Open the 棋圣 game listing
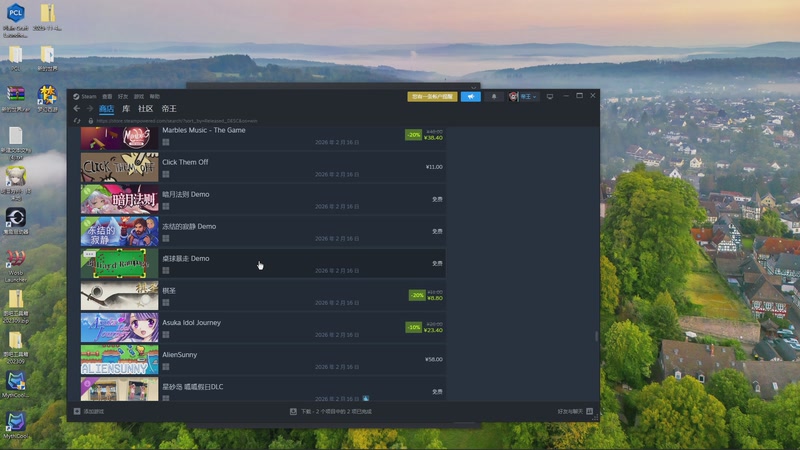800x450 pixels. point(263,296)
